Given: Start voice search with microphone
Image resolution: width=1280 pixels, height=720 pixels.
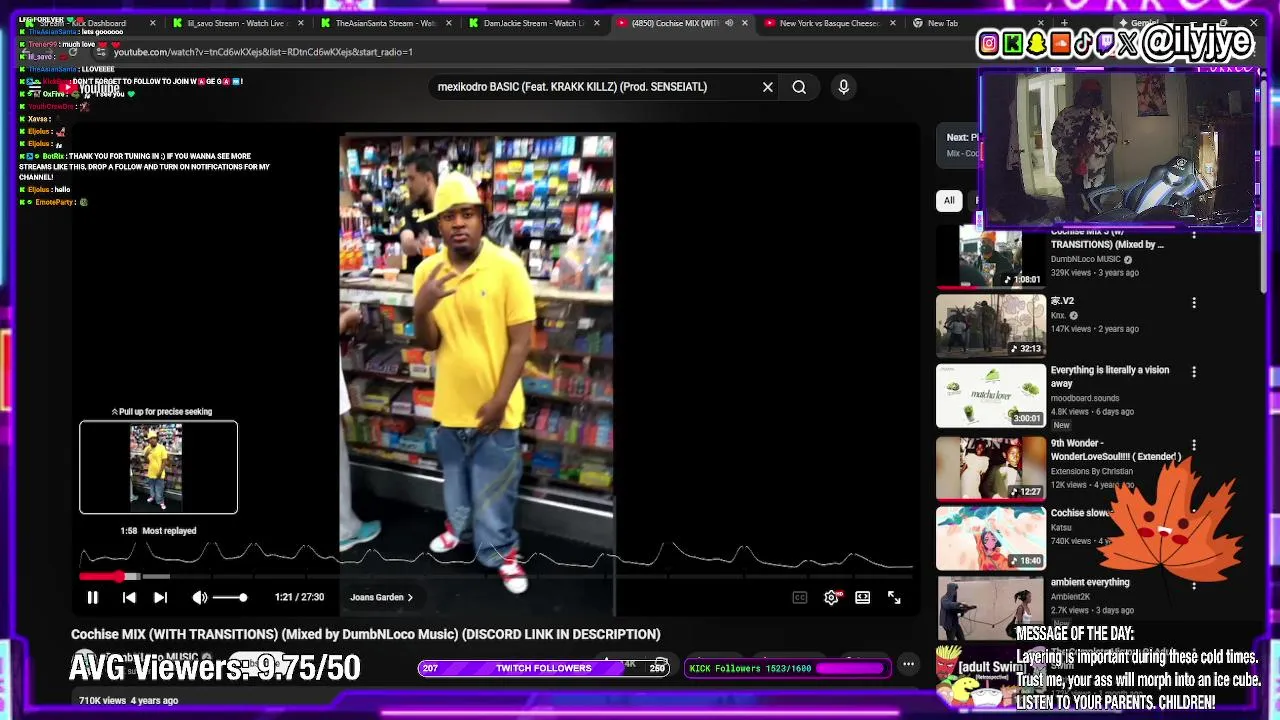Looking at the screenshot, I should click(843, 87).
